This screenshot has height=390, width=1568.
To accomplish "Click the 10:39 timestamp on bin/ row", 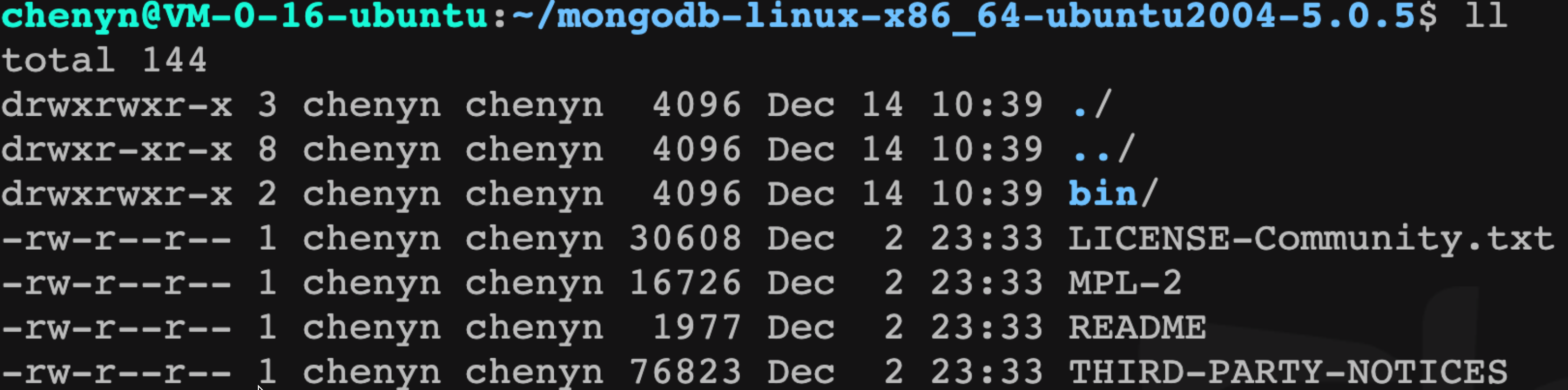I will (x=987, y=194).
